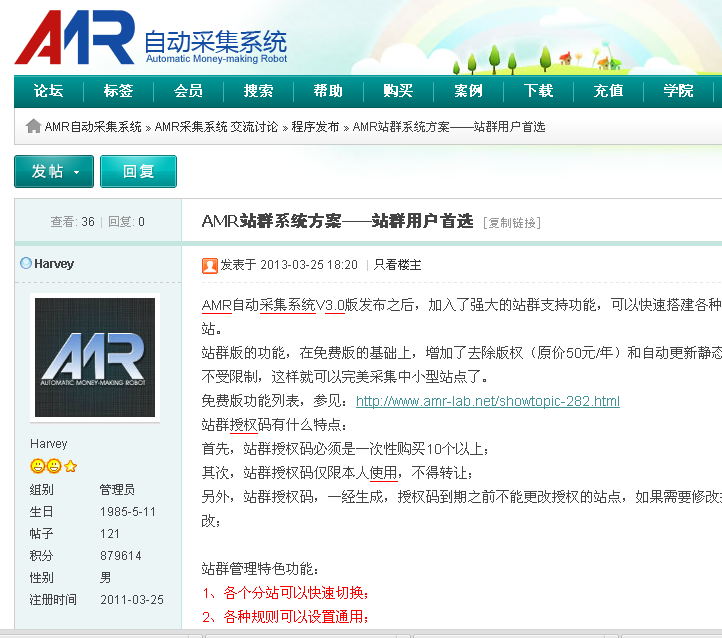This screenshot has width=722, height=638.
Task: Click the line 站群授权码有什么特点
Action: [274, 425]
